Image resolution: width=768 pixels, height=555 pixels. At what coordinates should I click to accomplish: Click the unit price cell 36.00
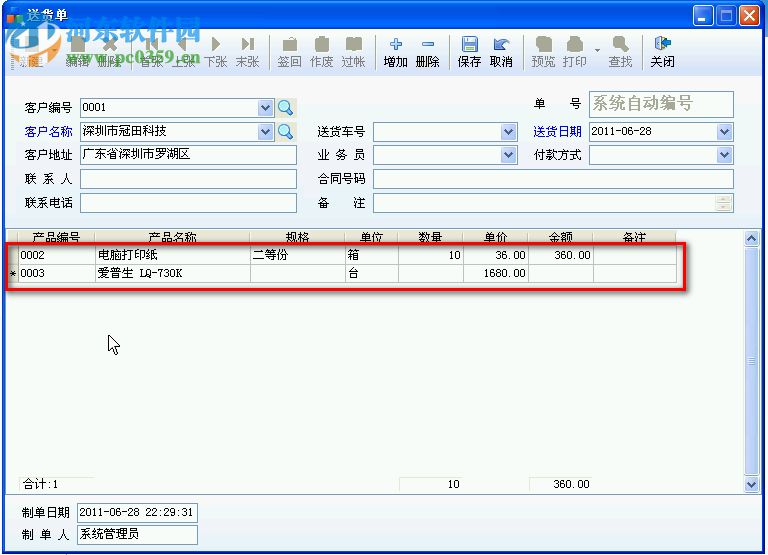pos(496,255)
